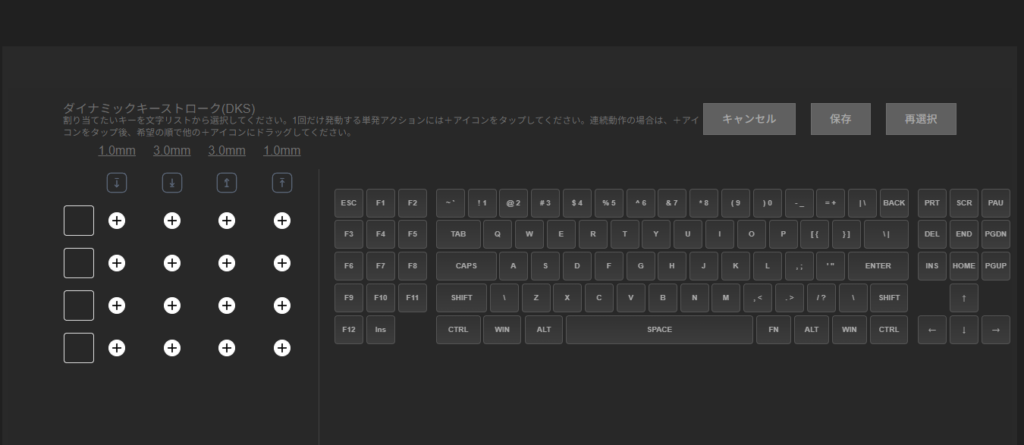Choose the ESC key on the virtual keyboard
The width and height of the screenshot is (1024, 445).
[349, 203]
